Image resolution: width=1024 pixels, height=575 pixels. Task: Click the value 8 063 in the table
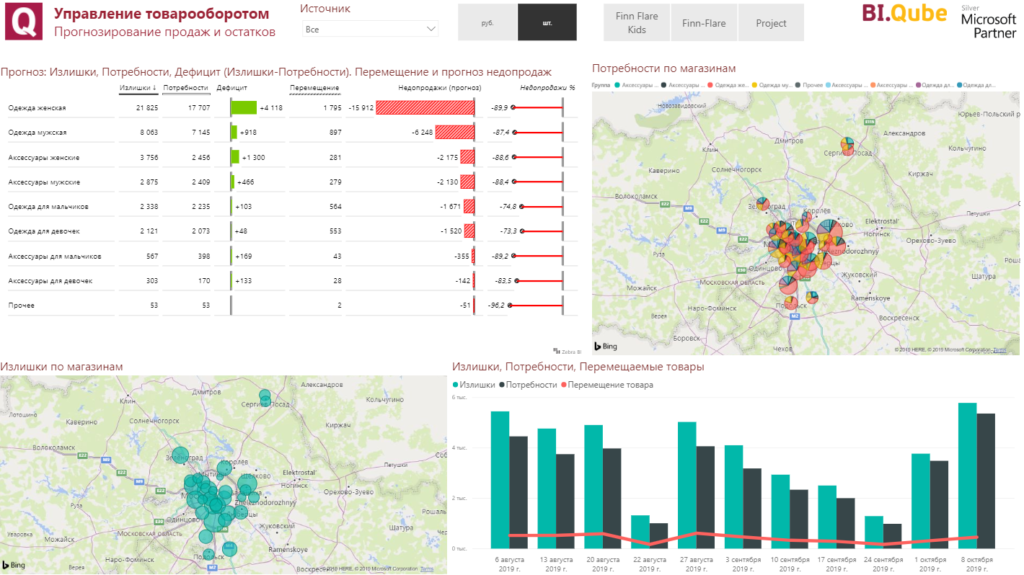point(149,133)
